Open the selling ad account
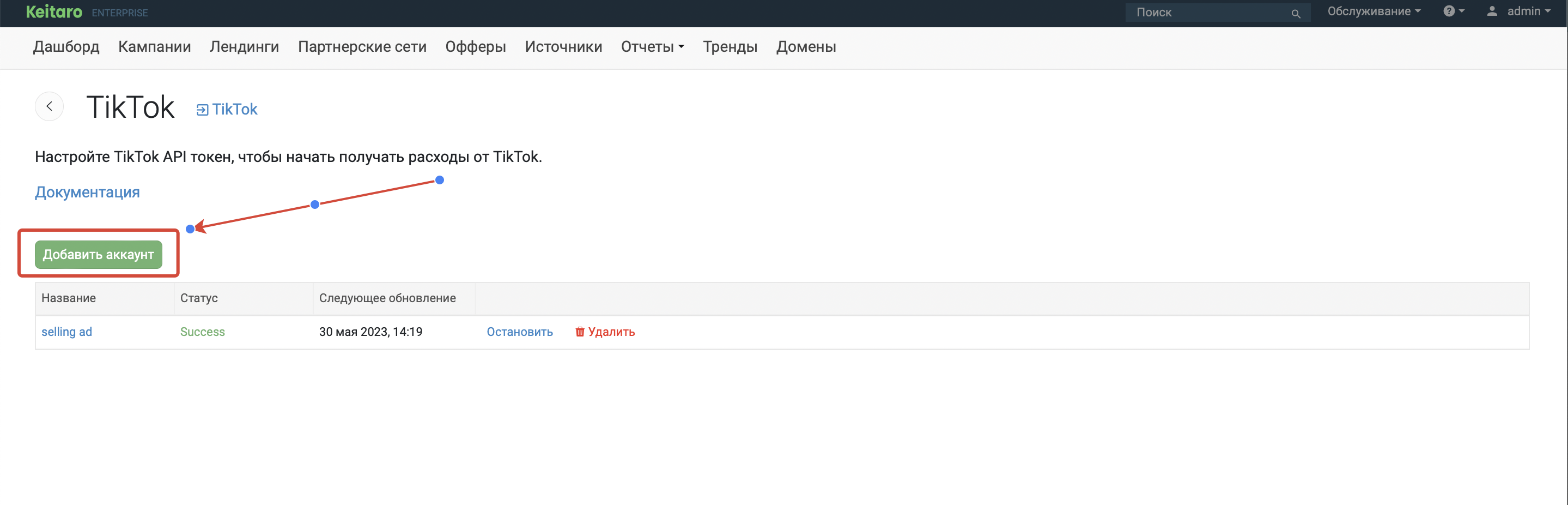The image size is (1568, 505). [67, 332]
